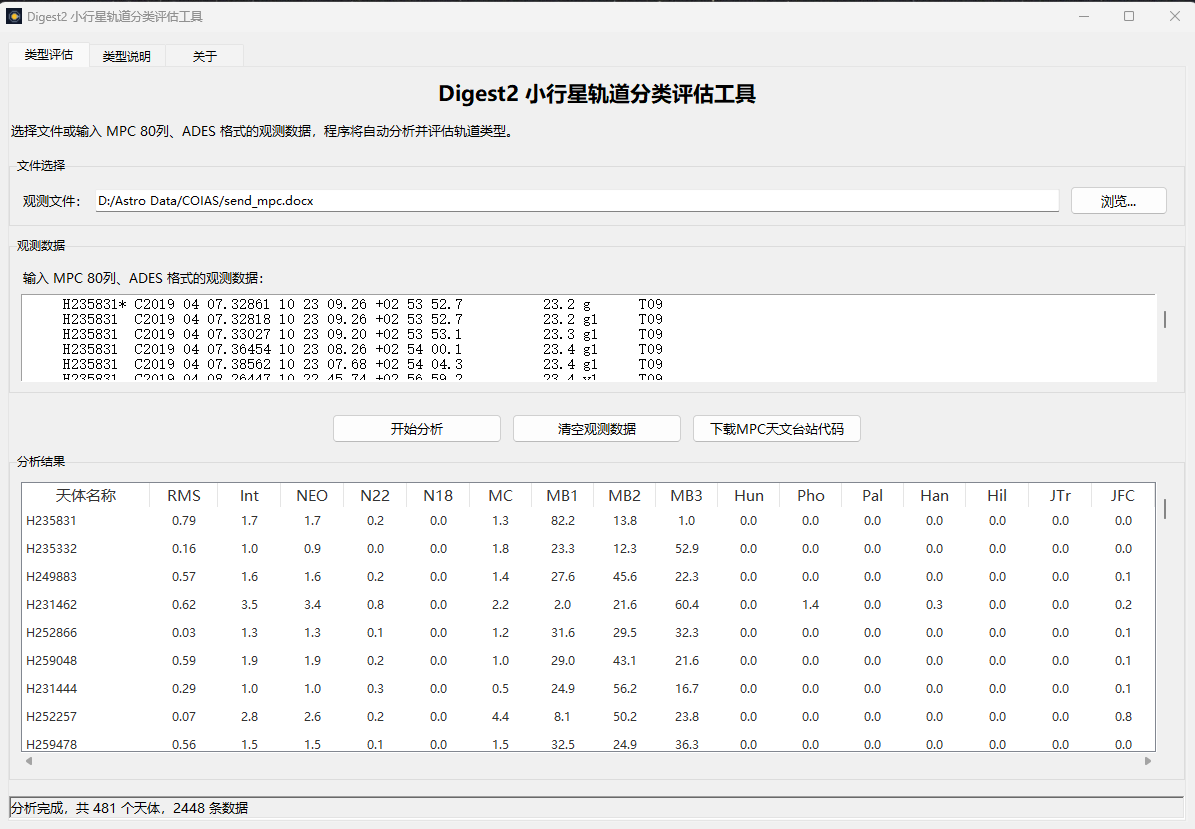Click the status bar text 分析完成
The width and height of the screenshot is (1195, 829).
38,808
